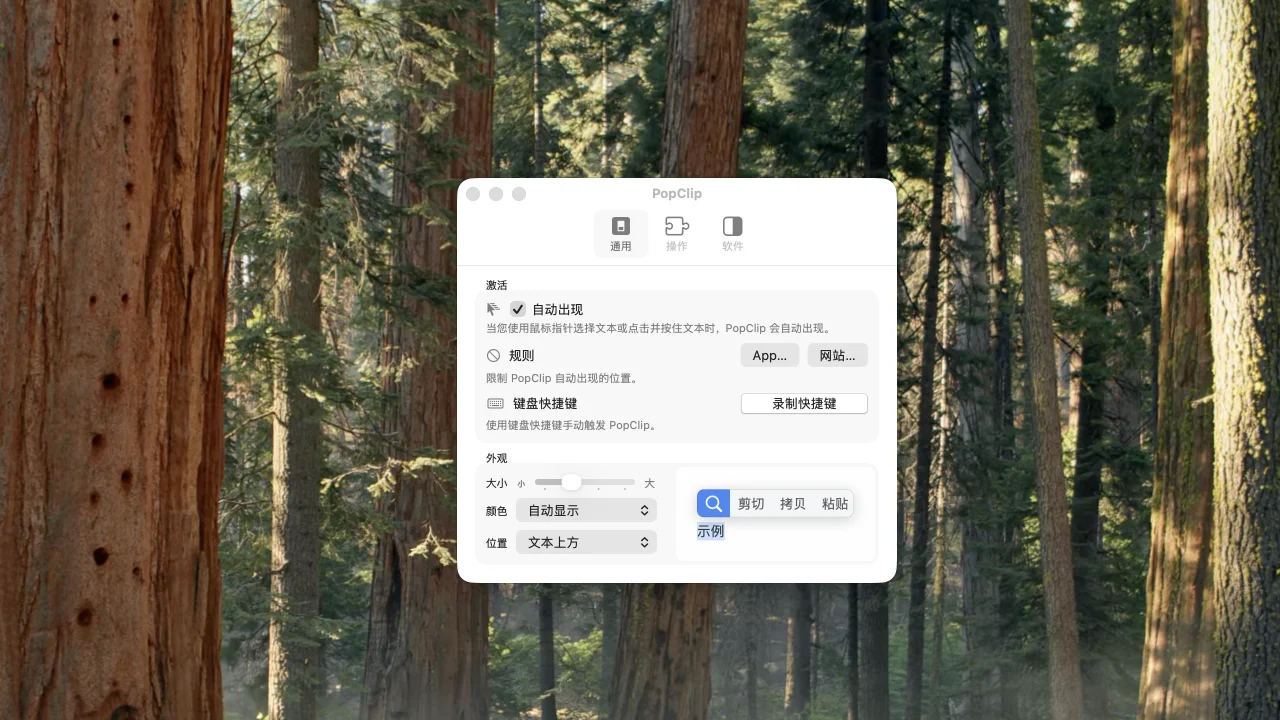Click 剪切 in the preview popup bar
This screenshot has width=1280, height=720.
[751, 503]
